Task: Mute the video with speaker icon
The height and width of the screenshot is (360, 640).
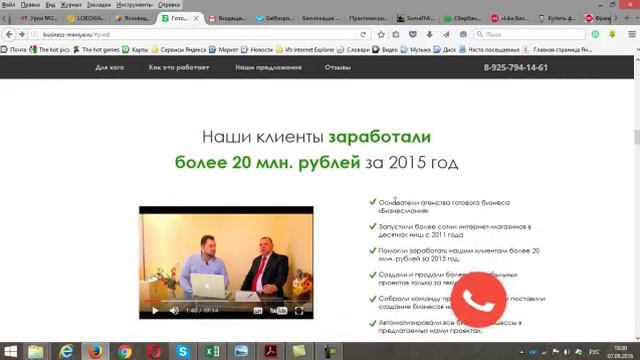Action: 174,311
